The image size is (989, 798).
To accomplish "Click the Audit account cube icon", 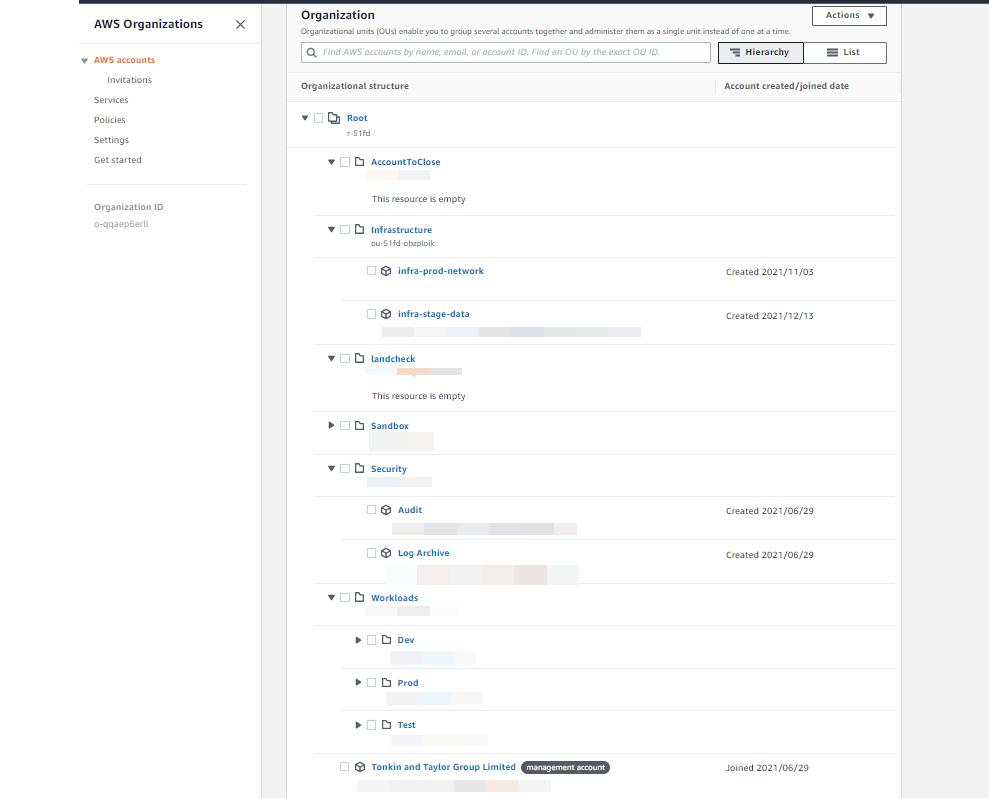I will coord(386,510).
